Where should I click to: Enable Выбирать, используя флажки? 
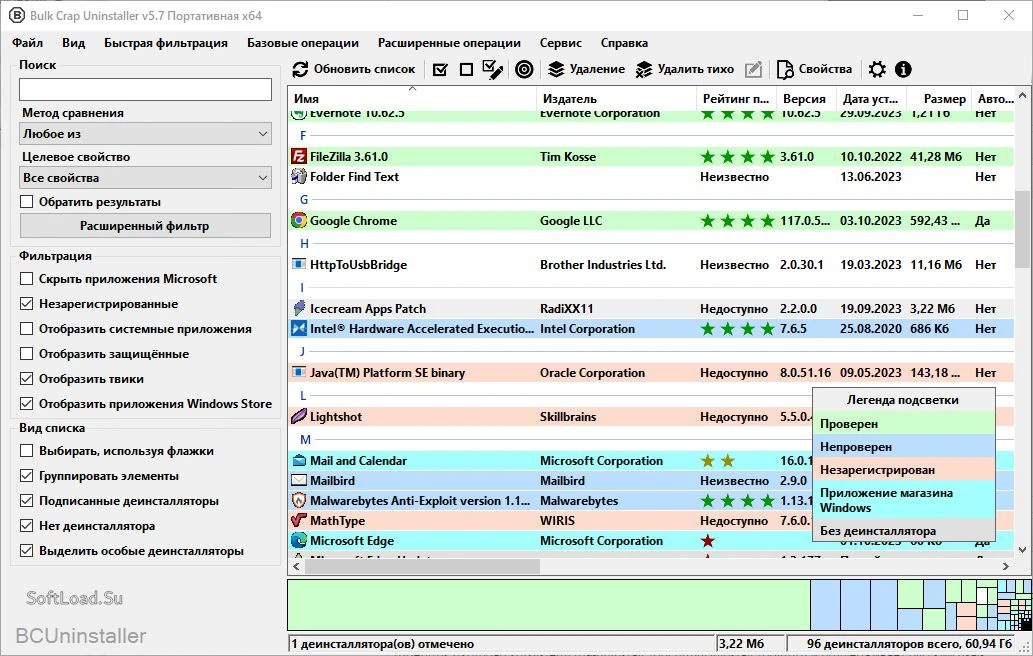pos(26,451)
